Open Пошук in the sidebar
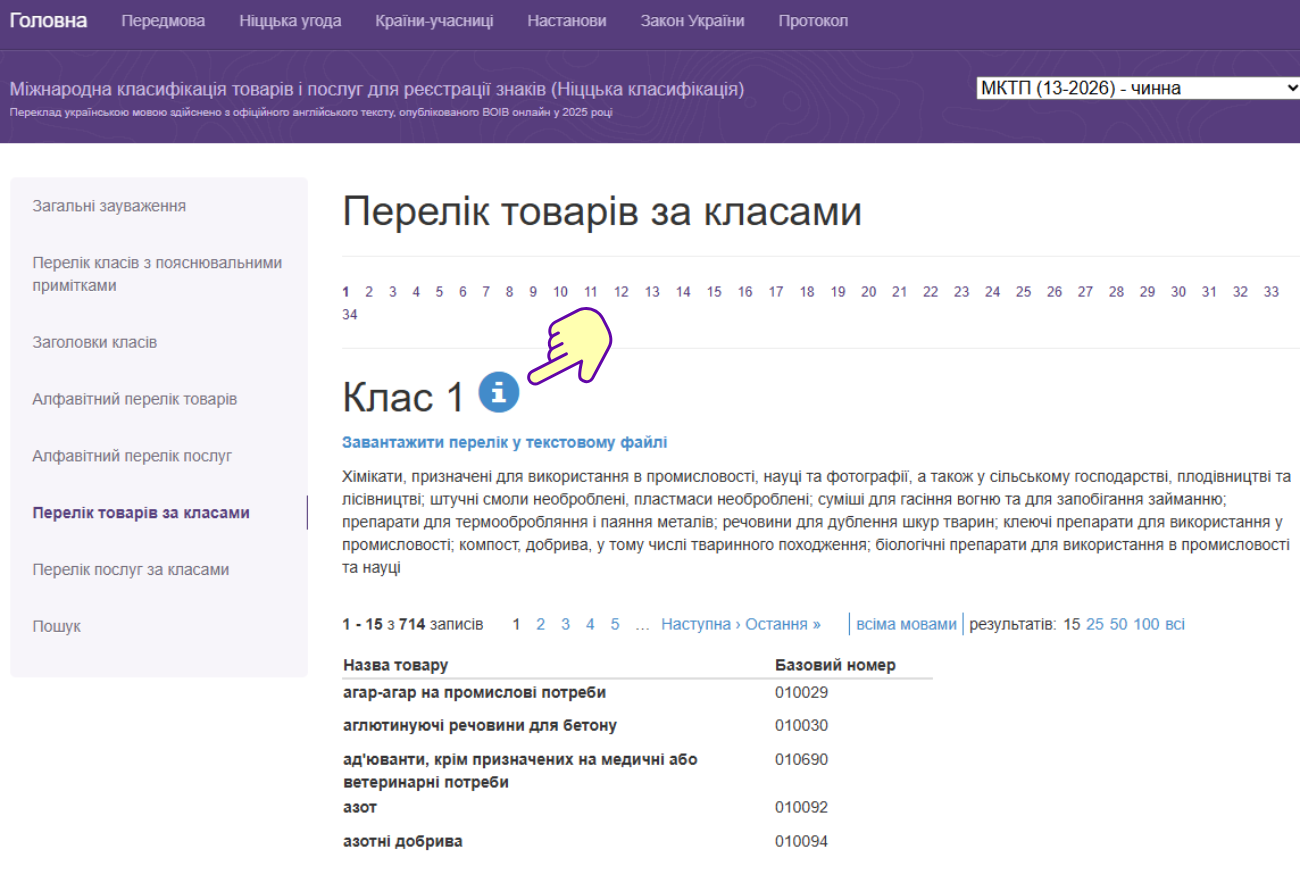The height and width of the screenshot is (873, 1300). (x=56, y=626)
